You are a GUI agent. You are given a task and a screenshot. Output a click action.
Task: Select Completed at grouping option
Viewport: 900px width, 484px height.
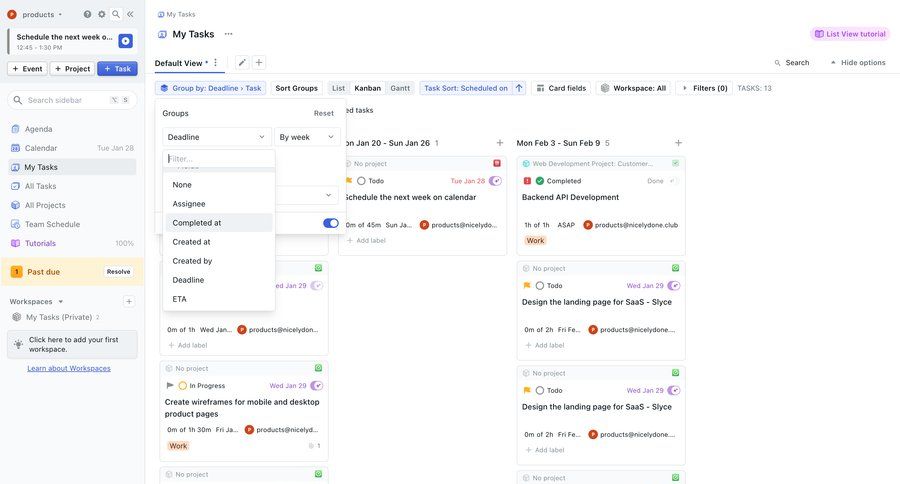coord(219,223)
